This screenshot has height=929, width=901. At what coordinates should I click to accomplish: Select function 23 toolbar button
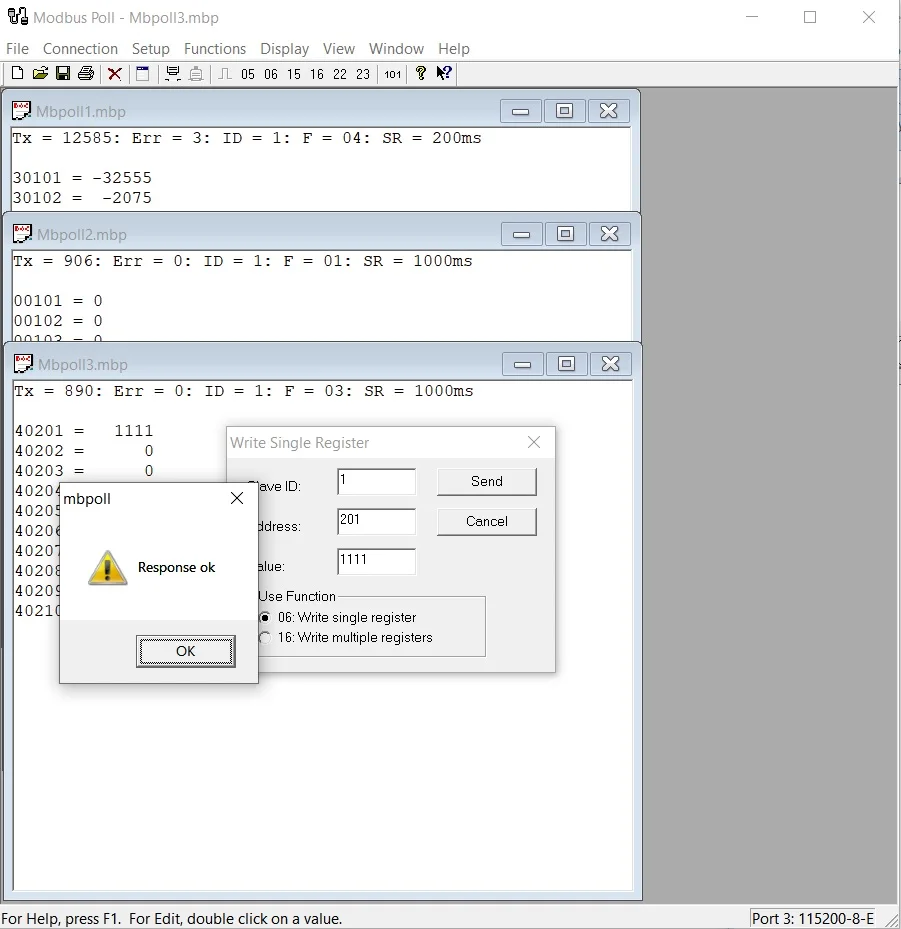pos(363,74)
